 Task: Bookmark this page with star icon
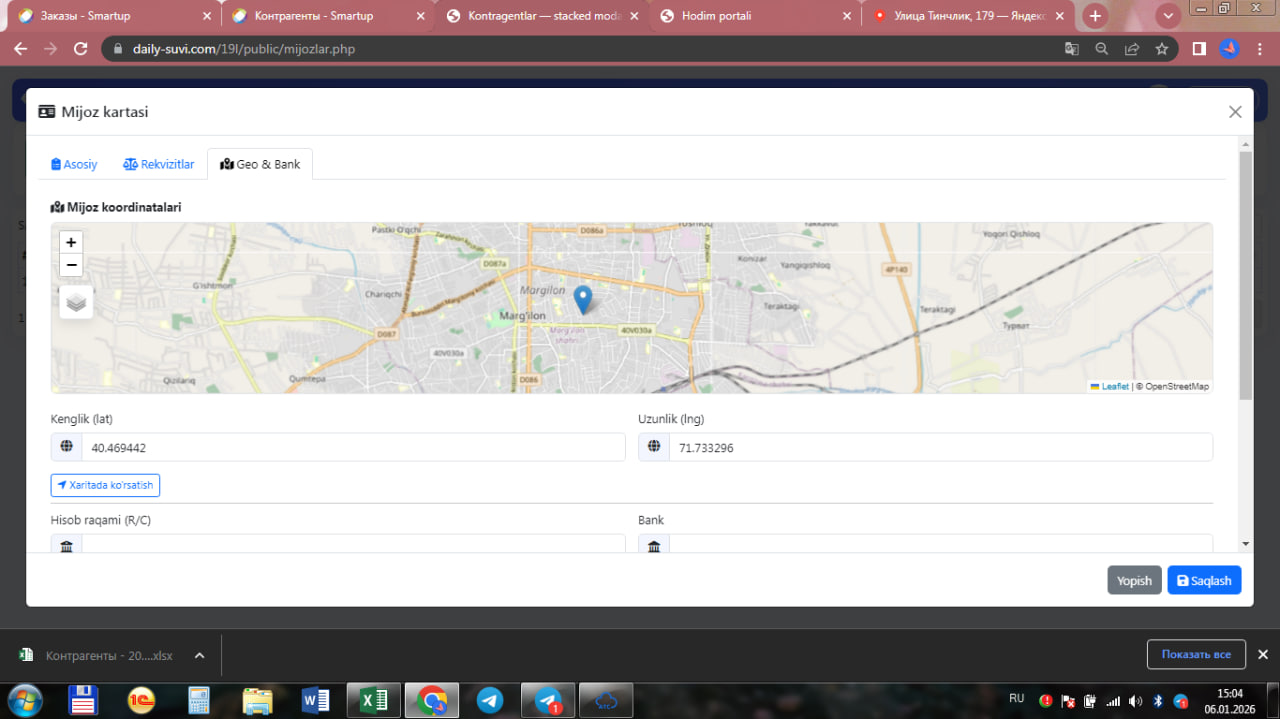[1161, 49]
